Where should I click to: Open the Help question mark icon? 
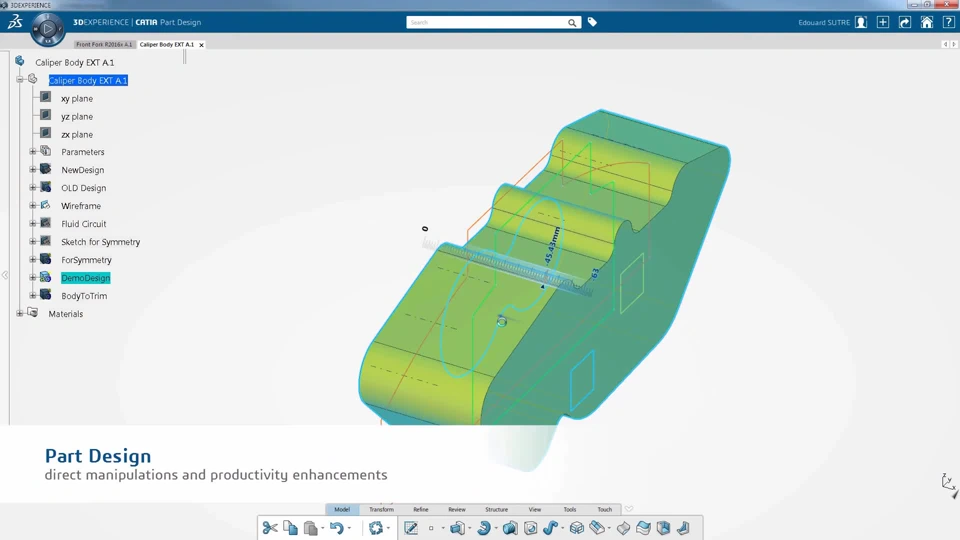[x=948, y=22]
